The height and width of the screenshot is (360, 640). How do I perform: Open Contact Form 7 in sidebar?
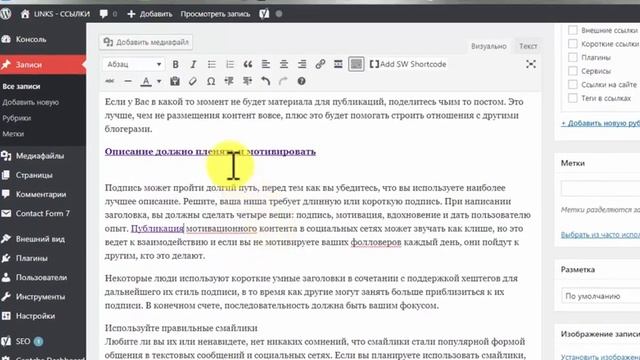[43, 213]
